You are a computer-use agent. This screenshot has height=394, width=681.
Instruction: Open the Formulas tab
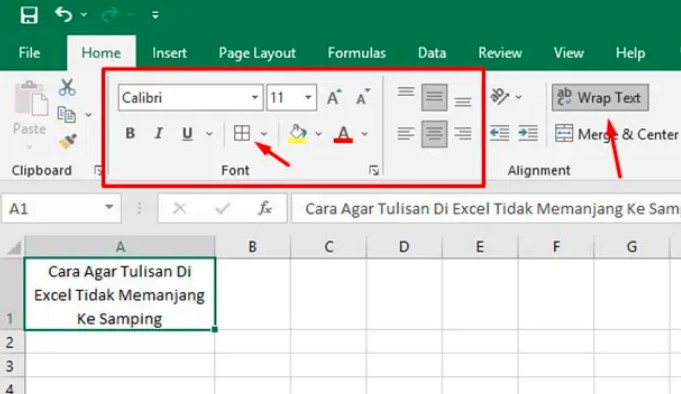357,53
